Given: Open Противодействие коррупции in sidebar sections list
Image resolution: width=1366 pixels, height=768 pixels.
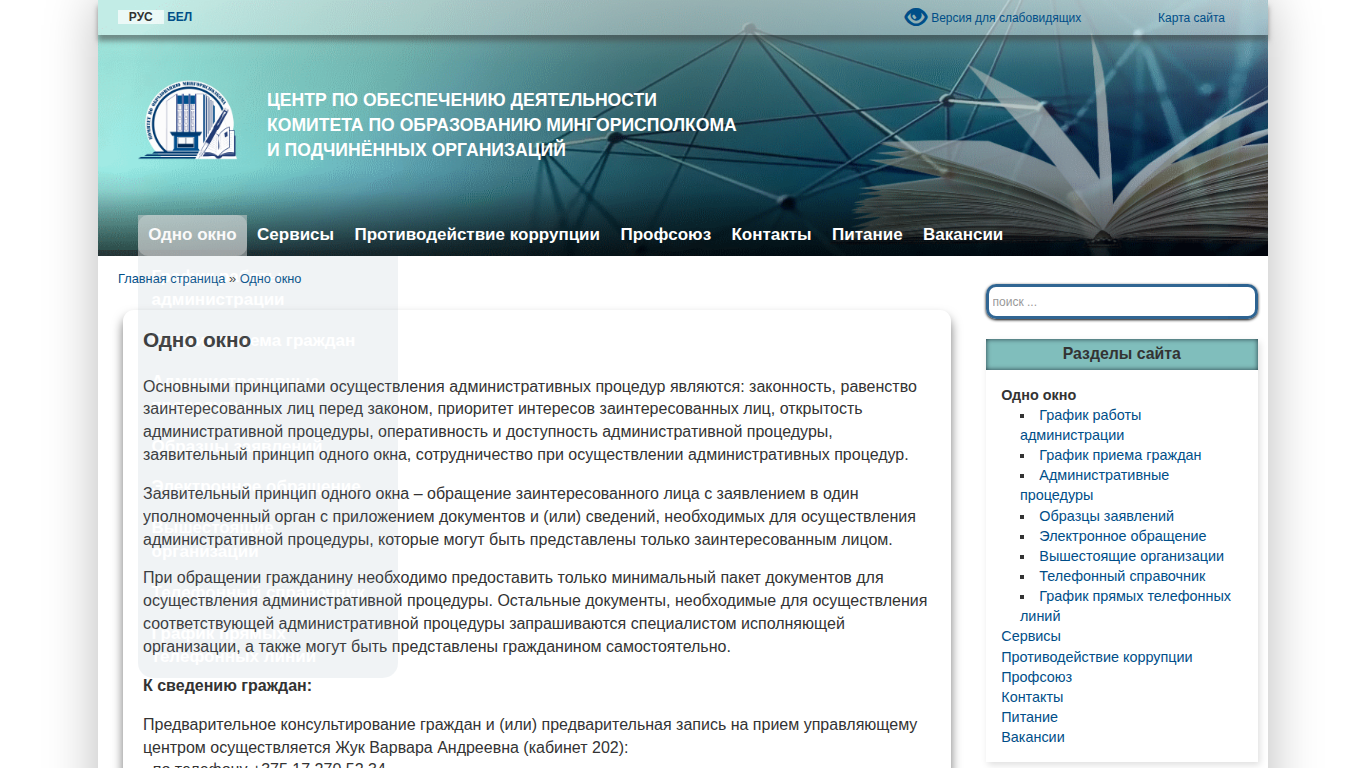Looking at the screenshot, I should pyautogui.click(x=1097, y=657).
